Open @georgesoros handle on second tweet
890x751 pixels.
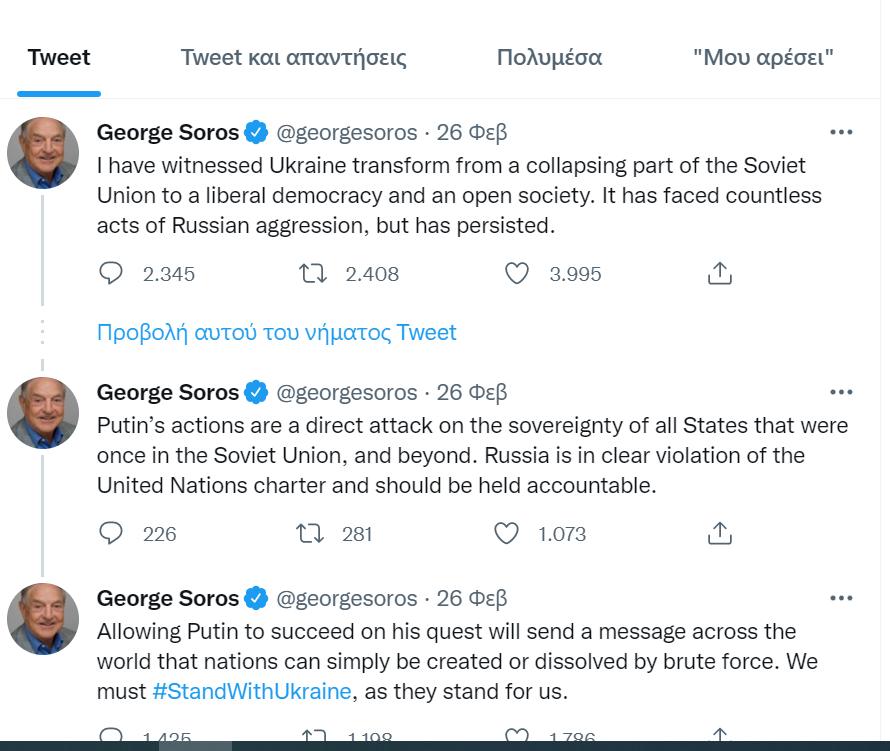pos(346,392)
